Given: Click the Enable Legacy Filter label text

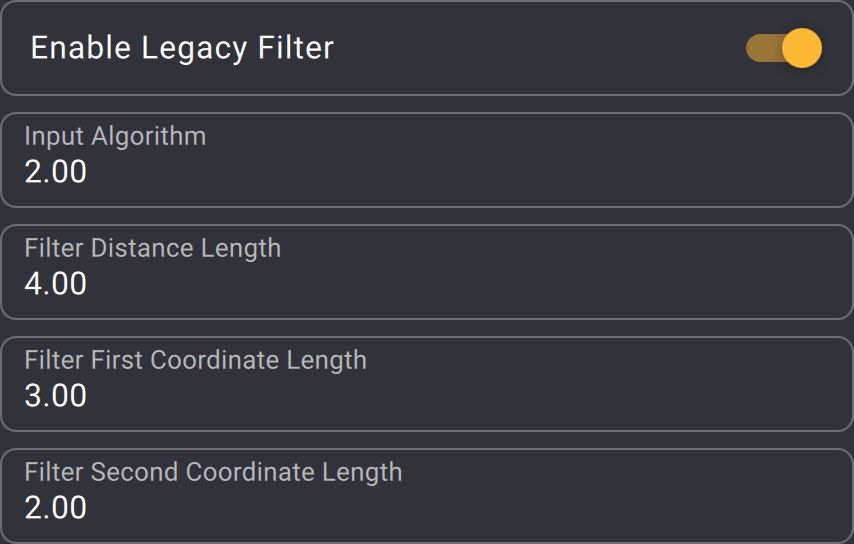Looking at the screenshot, I should click(x=182, y=48).
